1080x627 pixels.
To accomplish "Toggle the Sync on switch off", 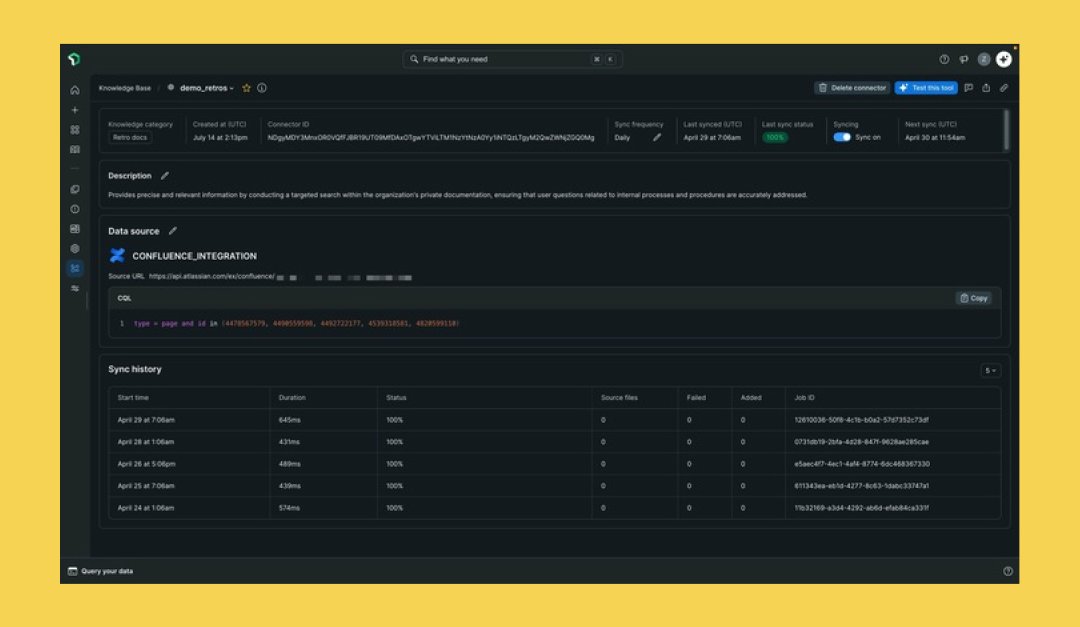I will click(x=842, y=137).
